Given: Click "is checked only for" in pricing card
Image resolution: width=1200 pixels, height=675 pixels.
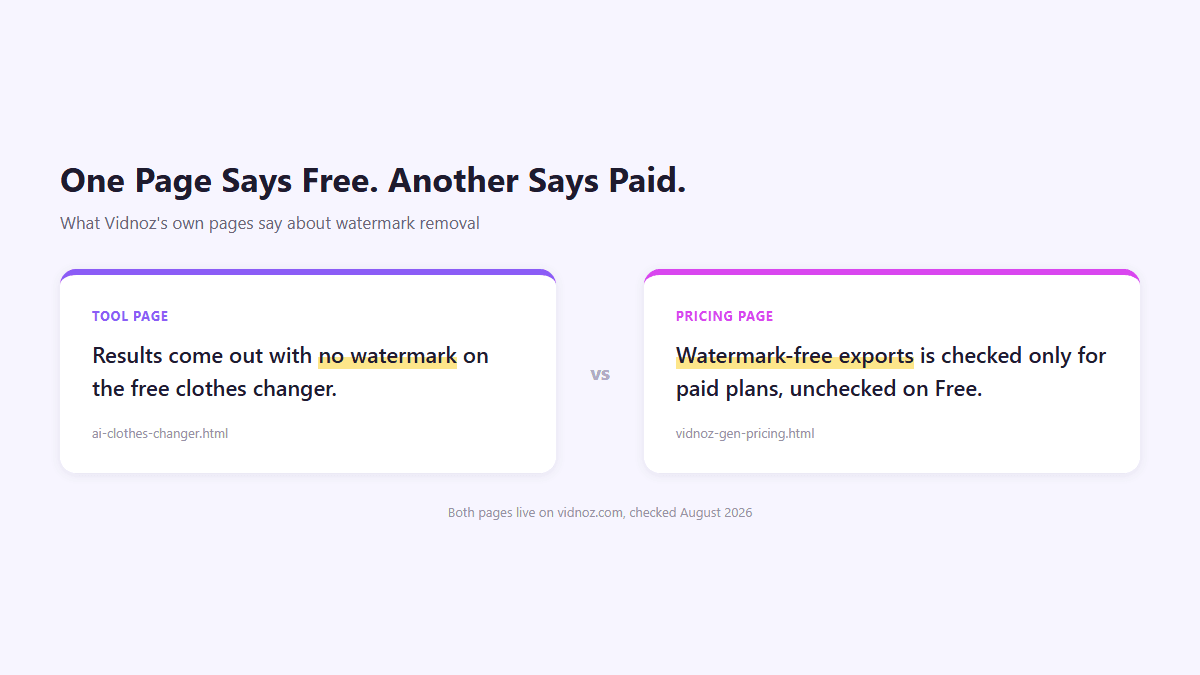Looking at the screenshot, I should [x=1013, y=356].
